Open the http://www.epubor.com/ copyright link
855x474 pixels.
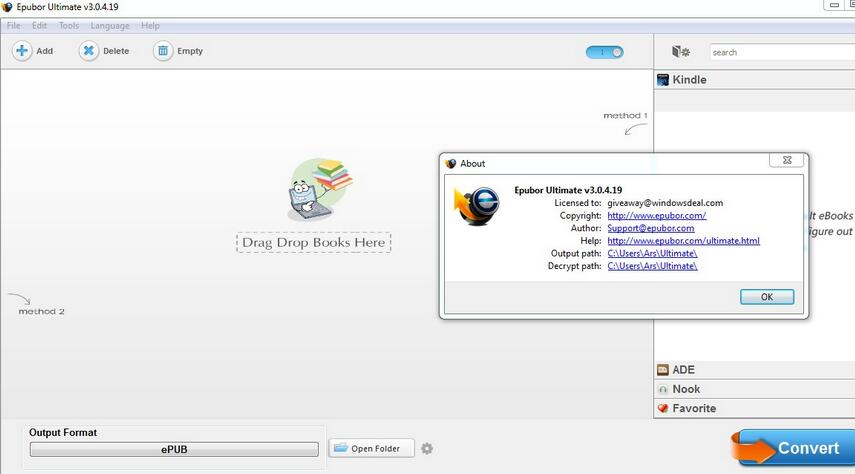[657, 215]
